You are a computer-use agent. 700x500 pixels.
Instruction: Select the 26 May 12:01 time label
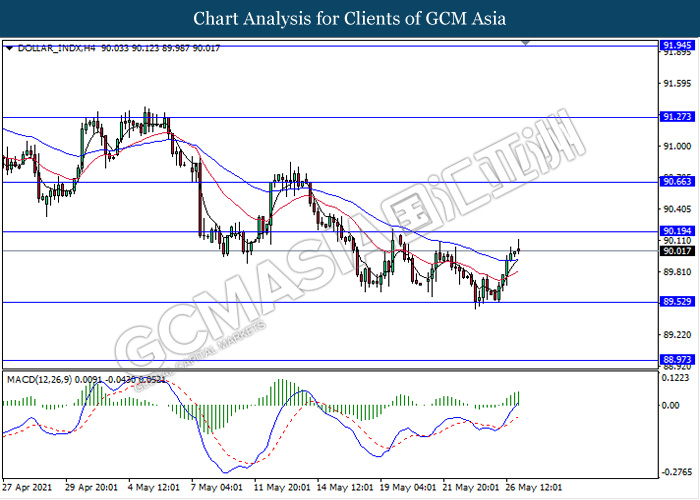pyautogui.click(x=533, y=490)
